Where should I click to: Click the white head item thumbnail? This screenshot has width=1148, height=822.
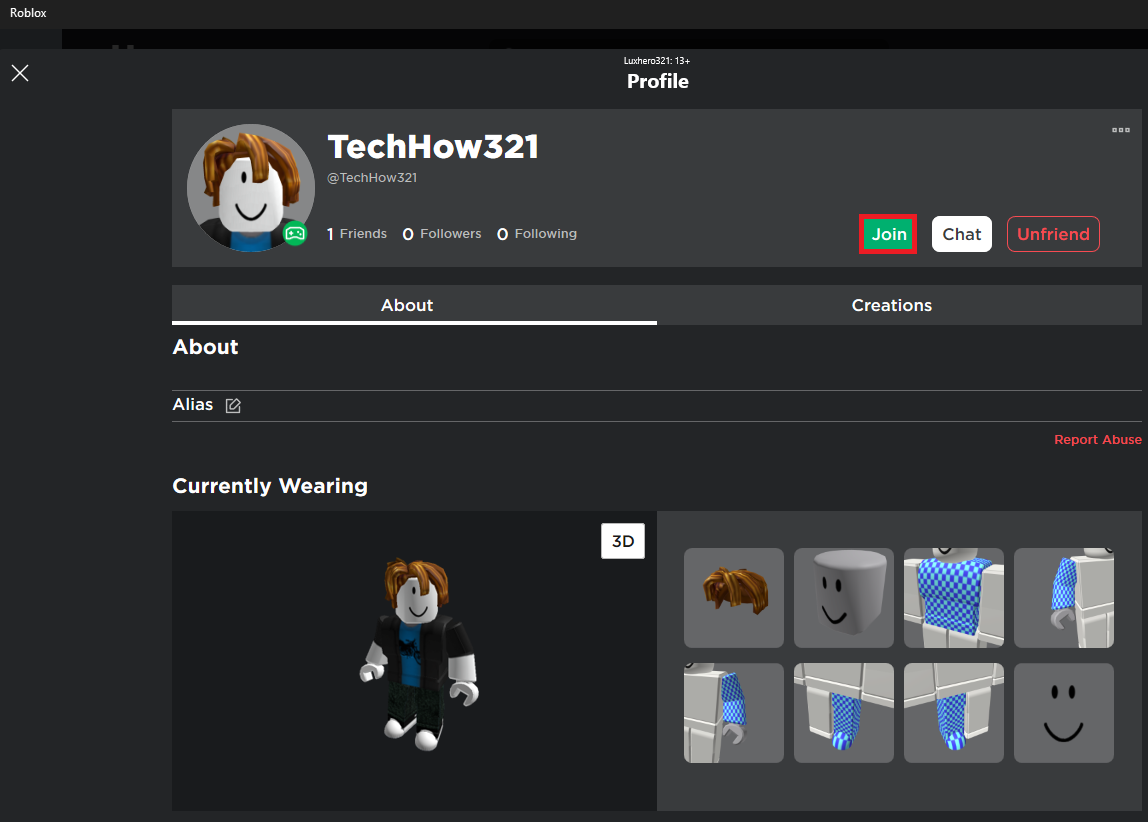(x=843, y=598)
